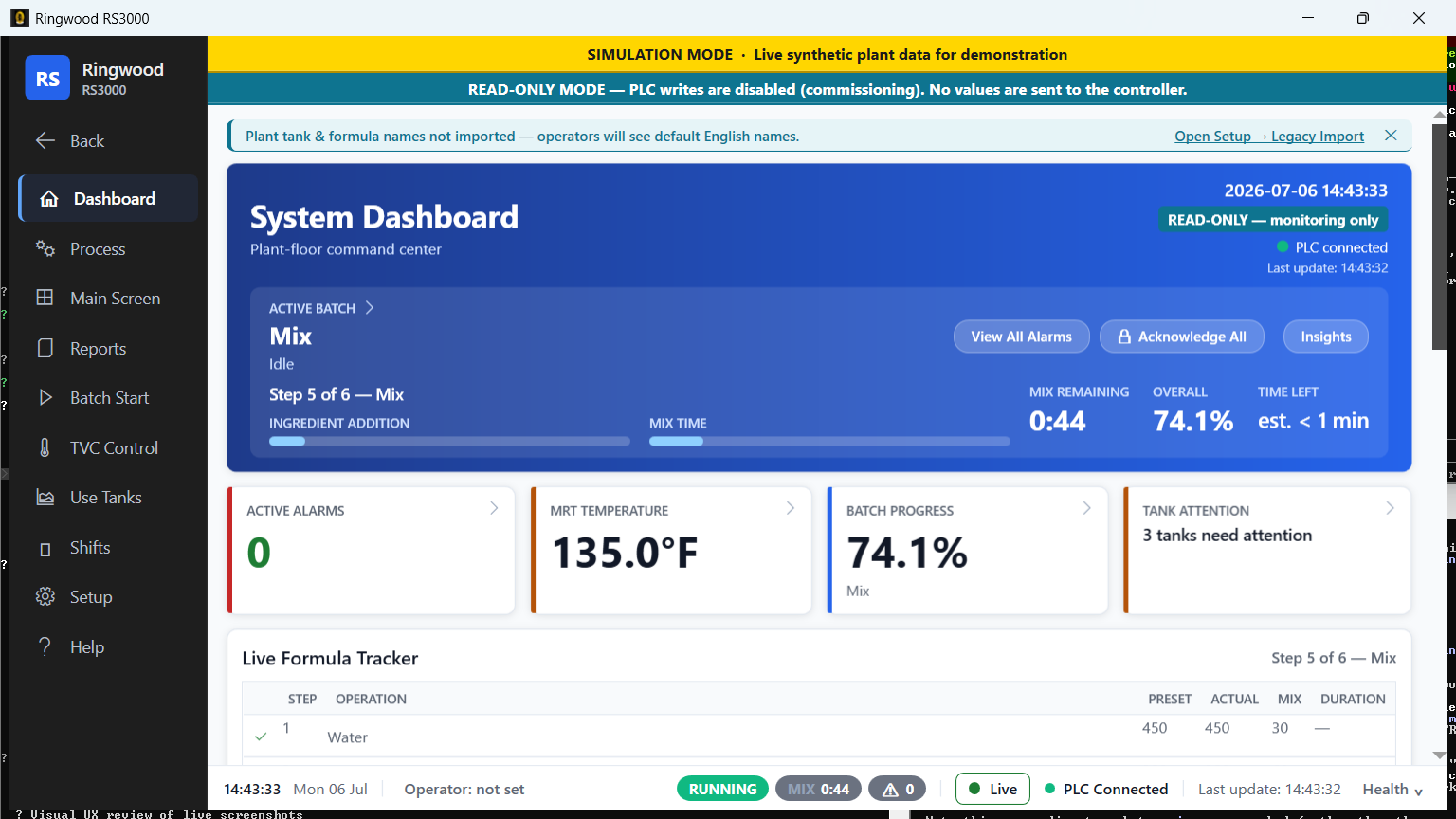Open the Reports page
Viewport: 1456px width, 819px height.
click(x=108, y=348)
